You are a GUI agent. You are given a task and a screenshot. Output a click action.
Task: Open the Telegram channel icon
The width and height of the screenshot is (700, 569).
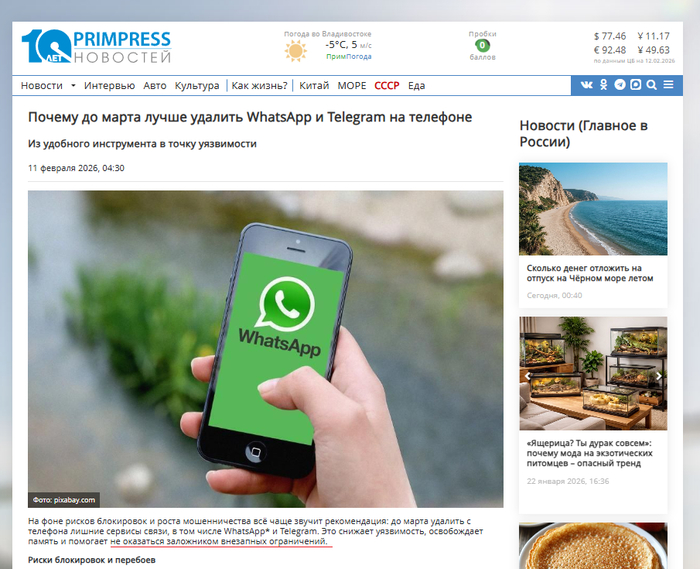point(620,84)
